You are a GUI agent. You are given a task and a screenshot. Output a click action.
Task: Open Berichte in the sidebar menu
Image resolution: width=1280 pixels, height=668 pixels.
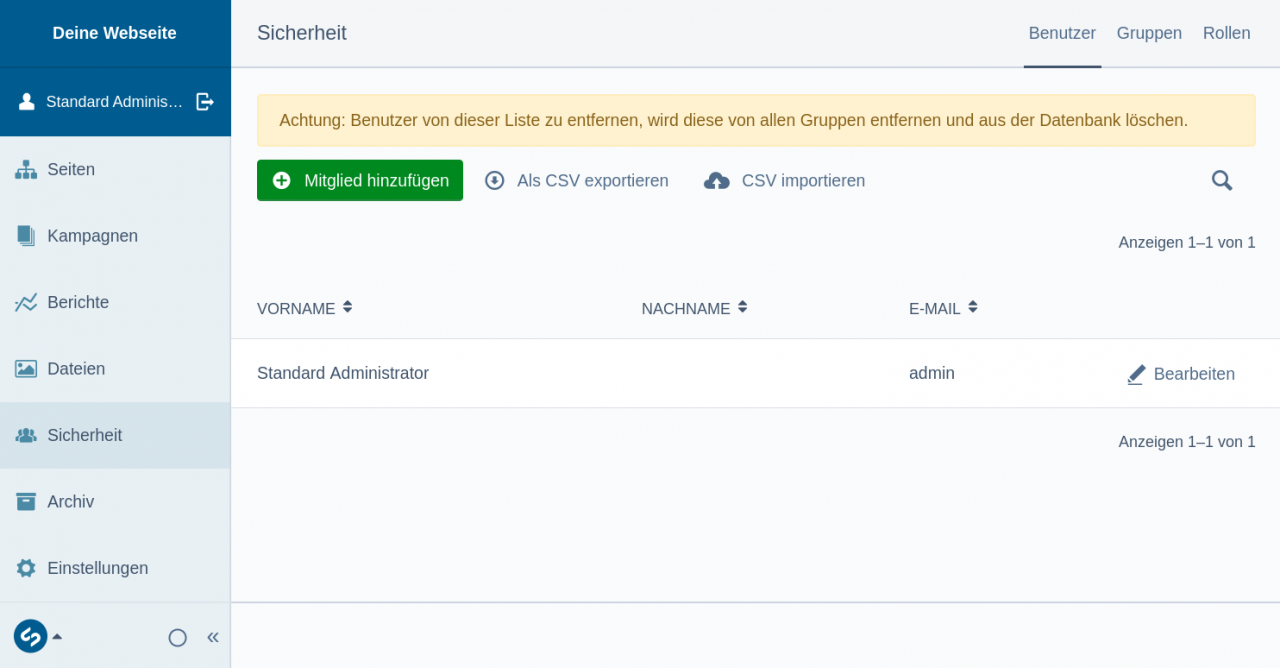coord(115,302)
